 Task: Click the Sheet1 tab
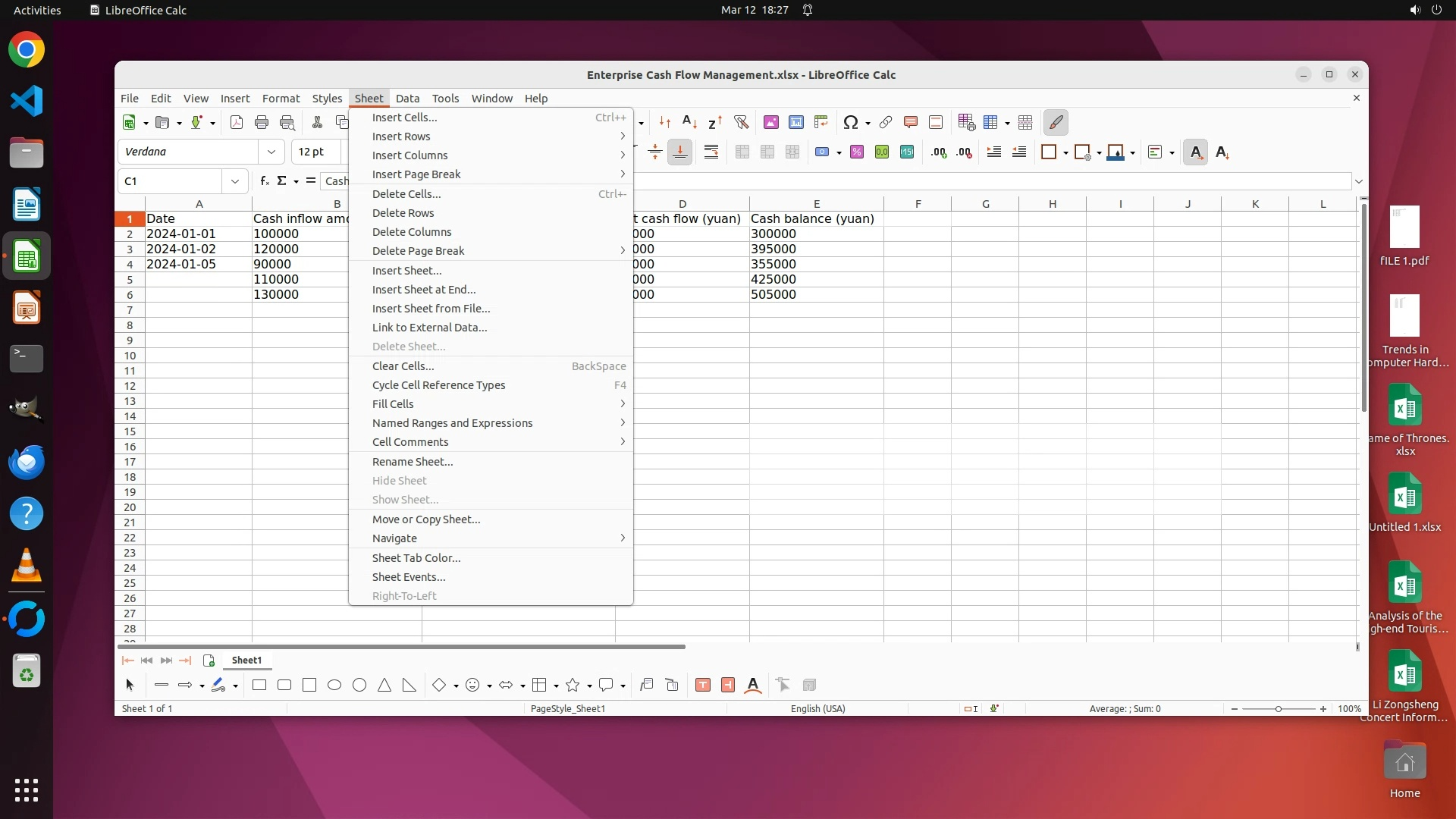[246, 661]
